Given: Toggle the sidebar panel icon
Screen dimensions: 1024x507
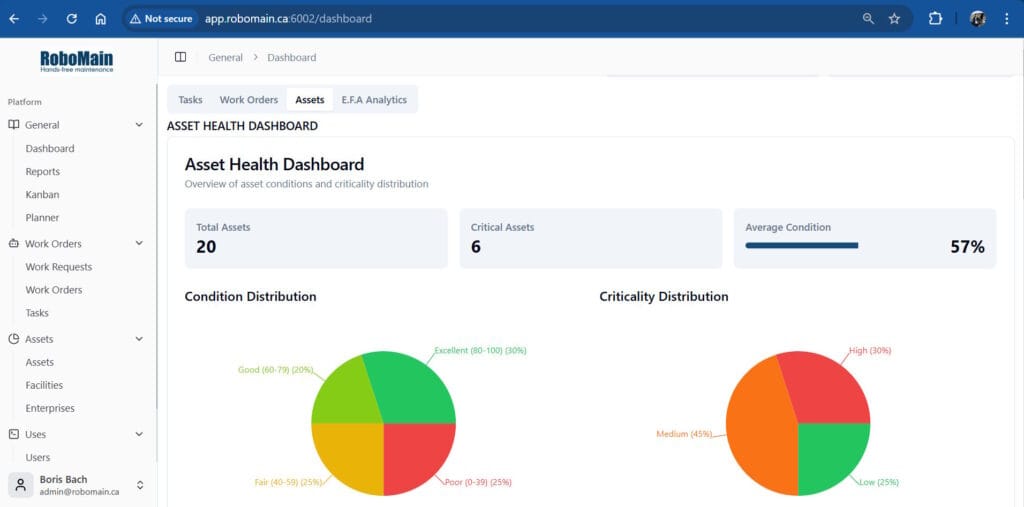Looking at the screenshot, I should click(180, 57).
